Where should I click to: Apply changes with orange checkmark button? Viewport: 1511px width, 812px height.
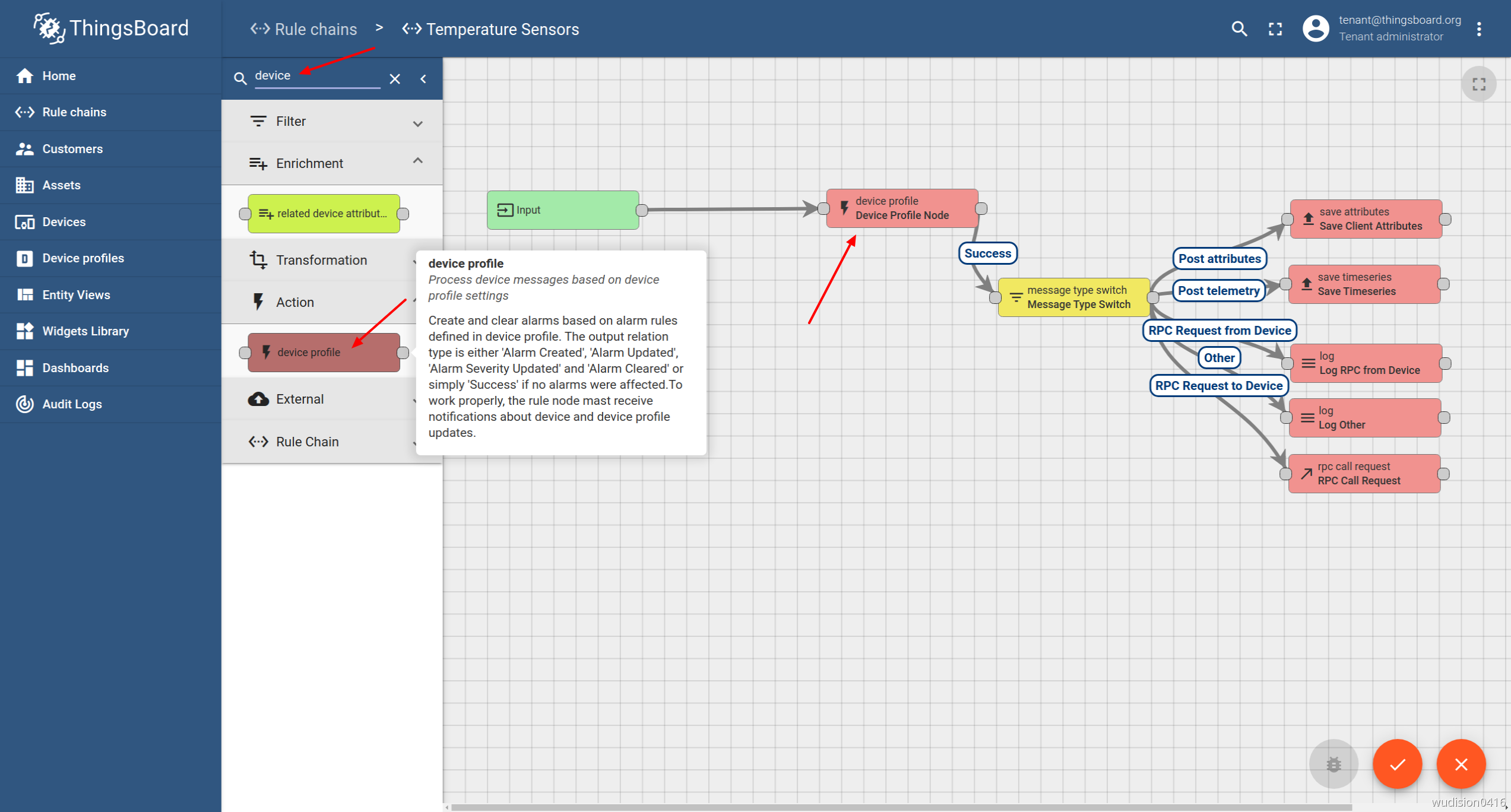(1397, 764)
